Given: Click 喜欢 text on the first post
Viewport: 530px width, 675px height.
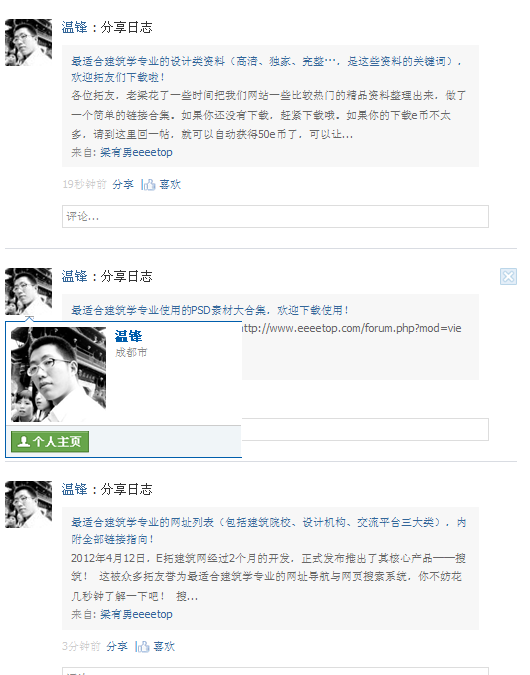Looking at the screenshot, I should tap(170, 185).
